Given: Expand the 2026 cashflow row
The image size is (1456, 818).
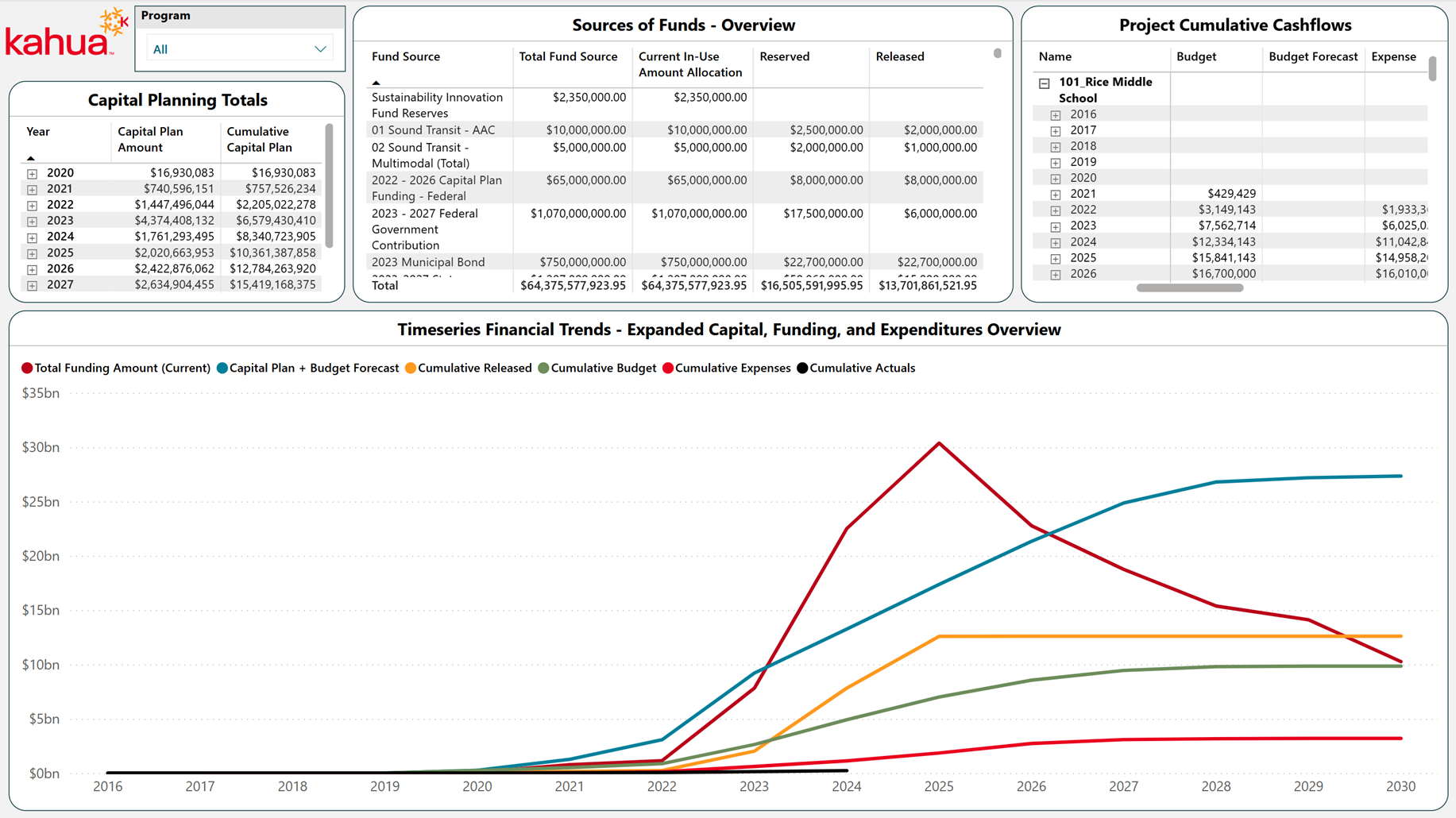Looking at the screenshot, I should point(1056,275).
